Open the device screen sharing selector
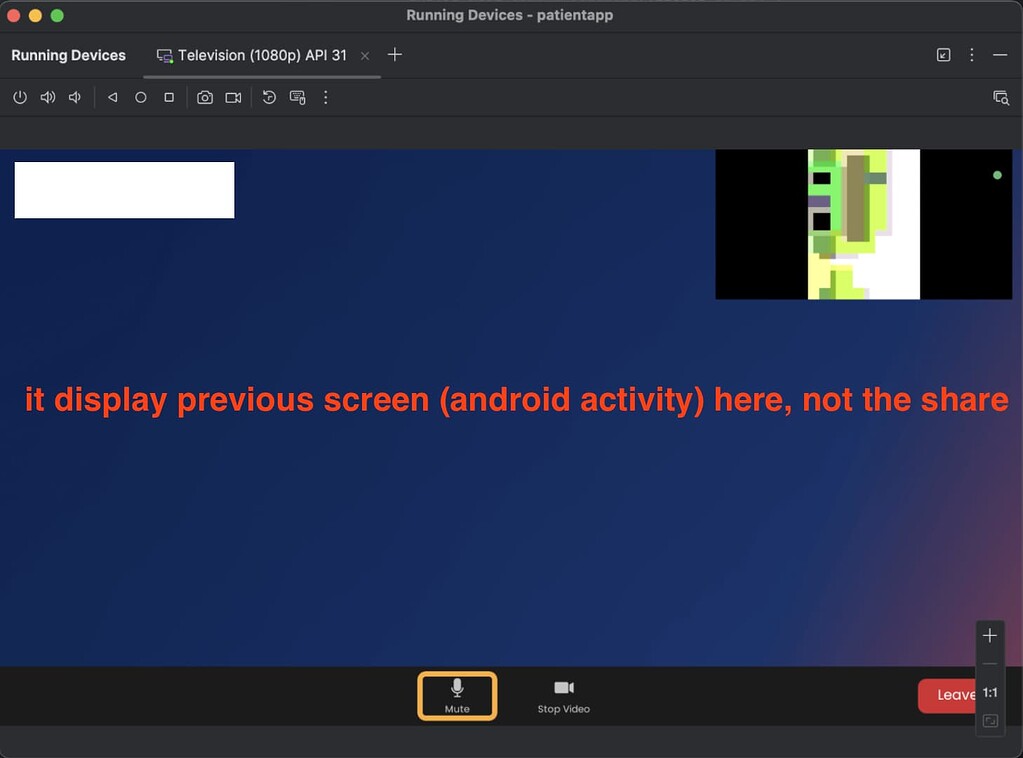Screen dimensions: 1023x758 (1001, 97)
